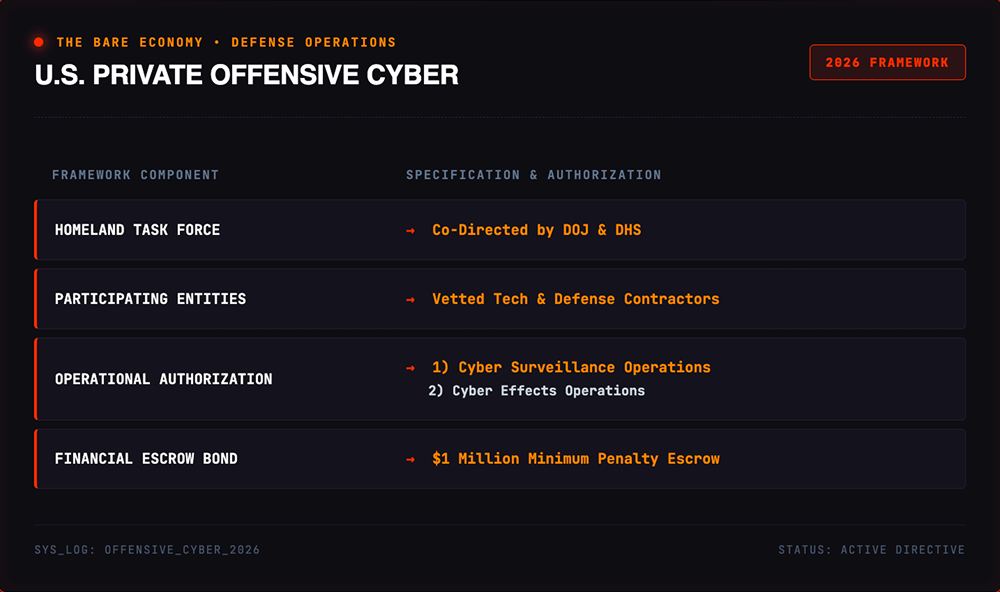The height and width of the screenshot is (592, 1000).
Task: Select the Homeland Task Force label
Action: point(137,230)
